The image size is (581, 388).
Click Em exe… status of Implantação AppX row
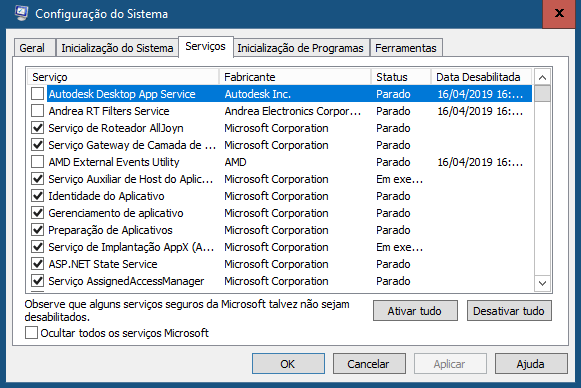pos(399,247)
